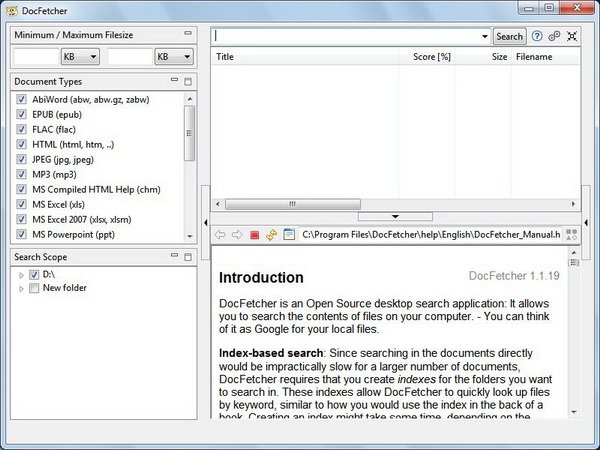Viewport: 600px width, 450px height.
Task: Go back with the preview back arrow
Action: (x=220, y=235)
